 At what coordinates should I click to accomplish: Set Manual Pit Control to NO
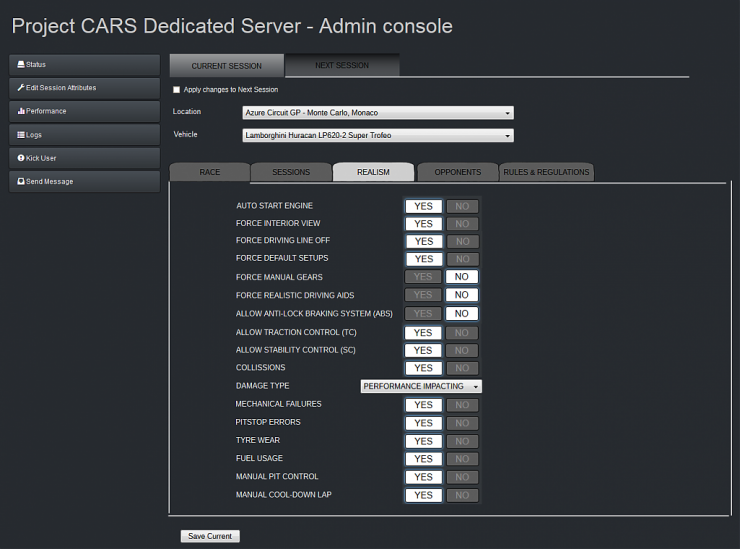(x=462, y=477)
